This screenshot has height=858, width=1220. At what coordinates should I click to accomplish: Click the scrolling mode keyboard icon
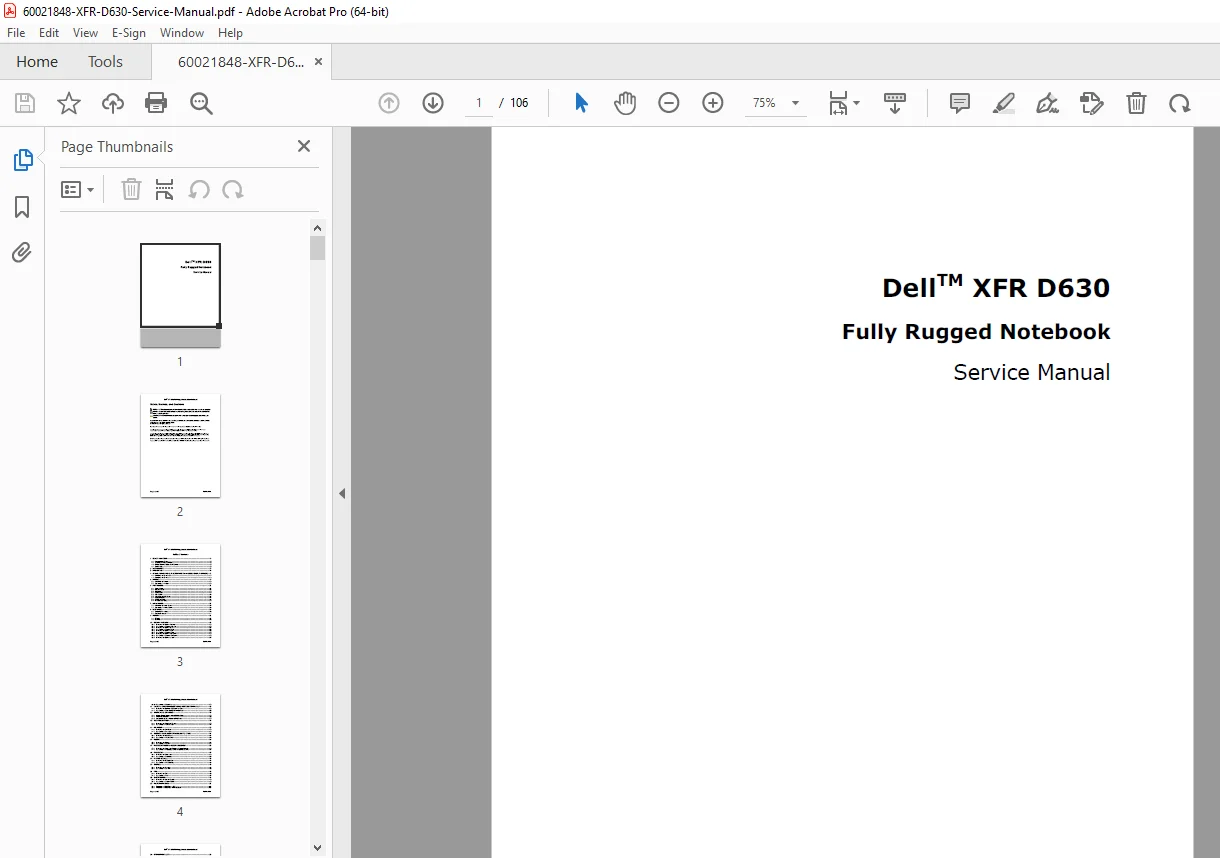tap(895, 103)
